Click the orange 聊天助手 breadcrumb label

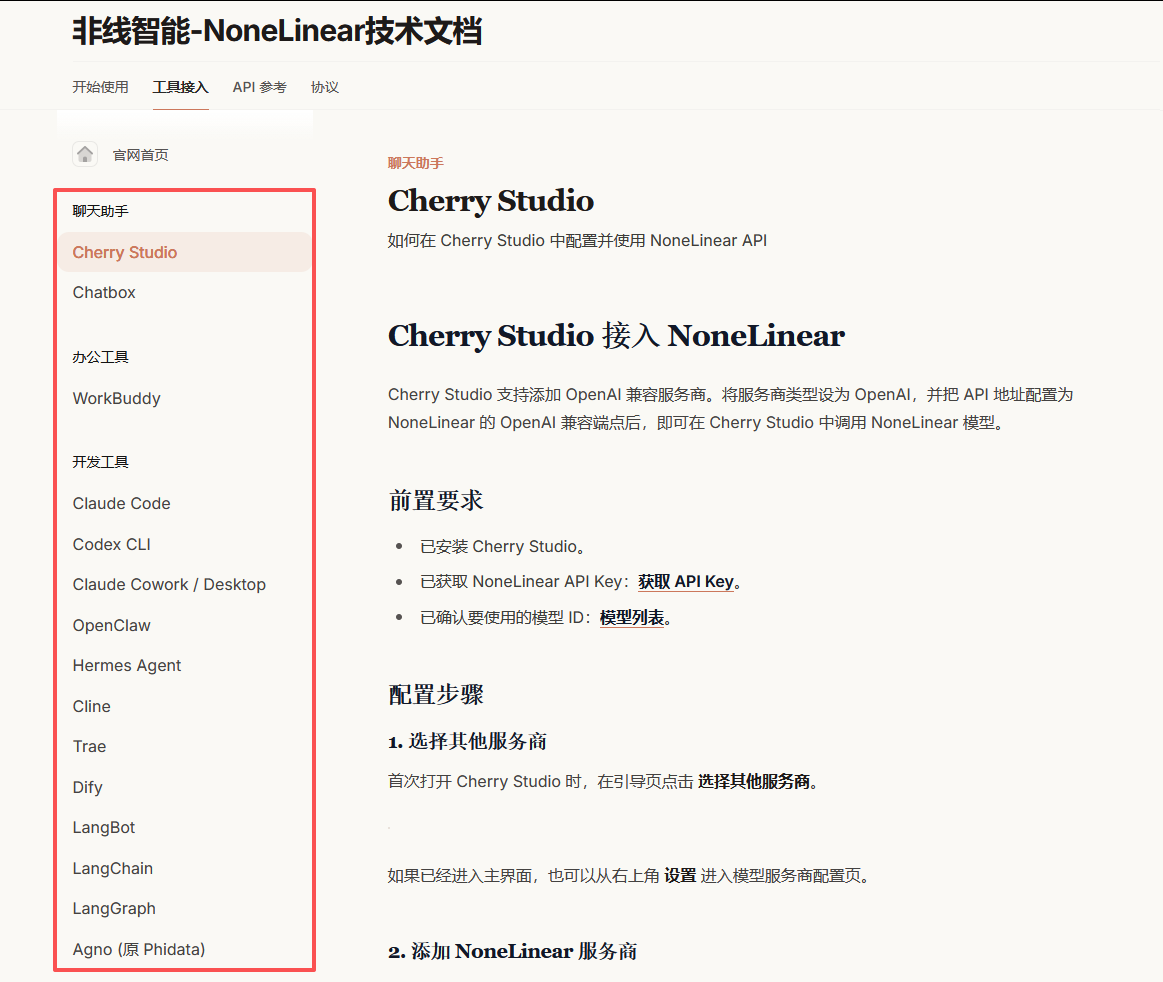click(415, 163)
